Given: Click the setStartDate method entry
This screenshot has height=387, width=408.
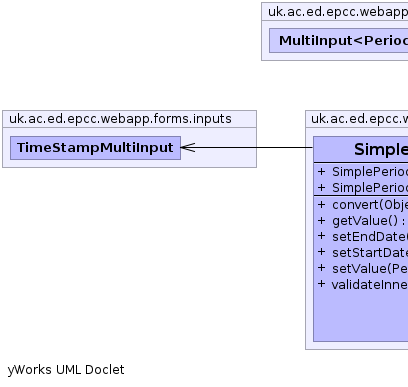Looking at the screenshot, I should 363,253.
